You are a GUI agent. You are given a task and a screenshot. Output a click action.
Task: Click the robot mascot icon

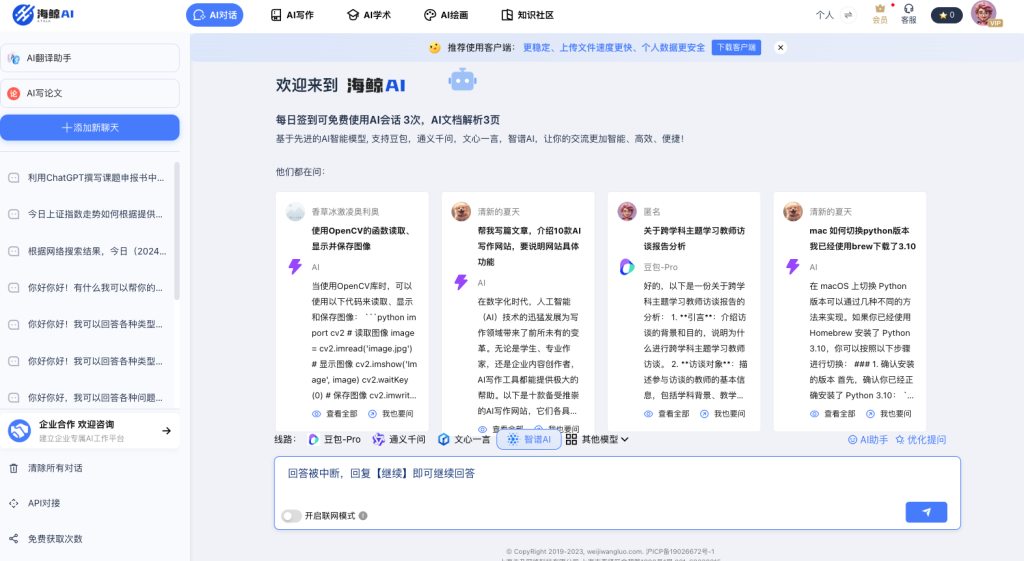pyautogui.click(x=462, y=80)
